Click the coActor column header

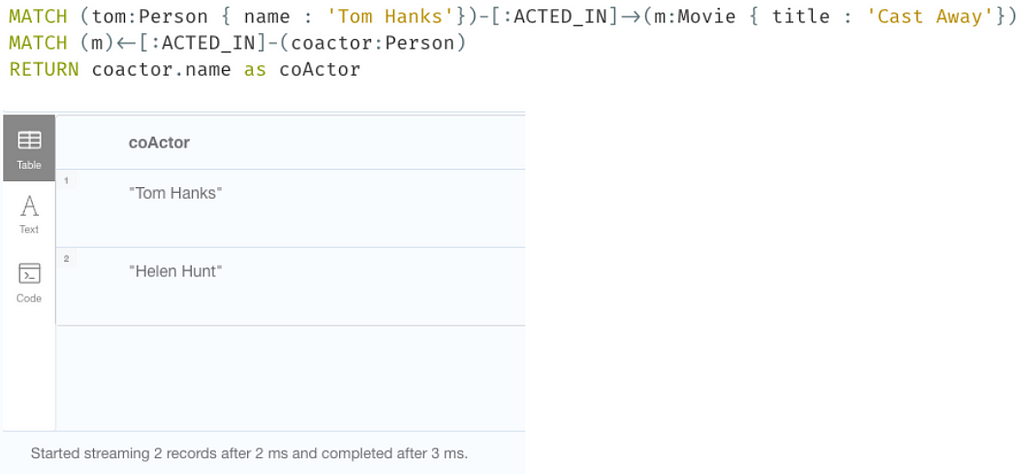[159, 142]
